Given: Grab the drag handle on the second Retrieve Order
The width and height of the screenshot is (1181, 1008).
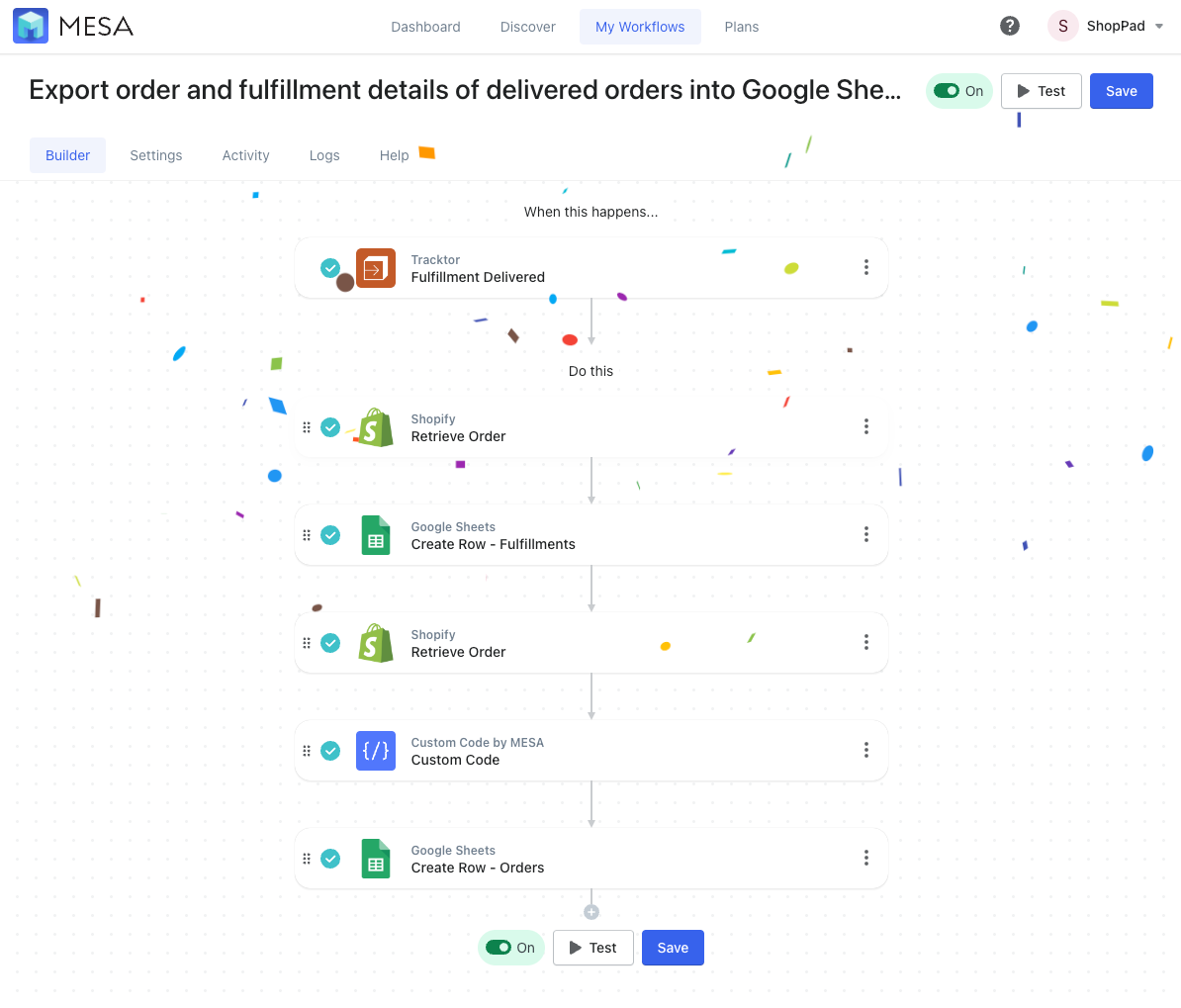Looking at the screenshot, I should (x=307, y=643).
